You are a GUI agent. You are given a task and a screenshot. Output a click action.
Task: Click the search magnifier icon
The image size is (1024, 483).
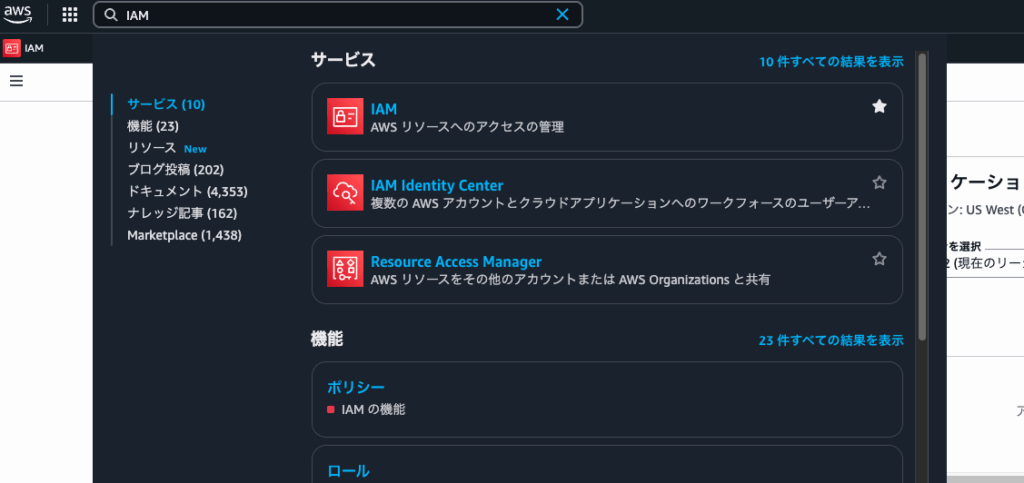(112, 15)
